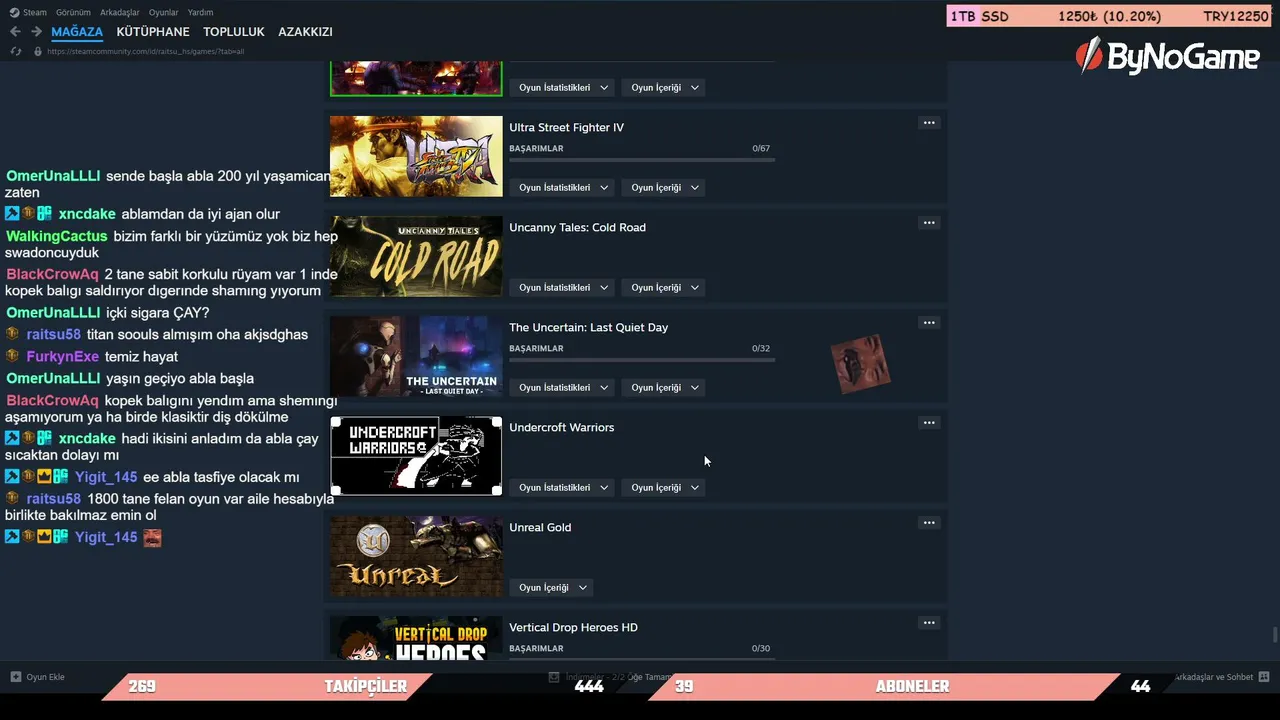Click The Uncertain achievements progress bar

(642, 360)
